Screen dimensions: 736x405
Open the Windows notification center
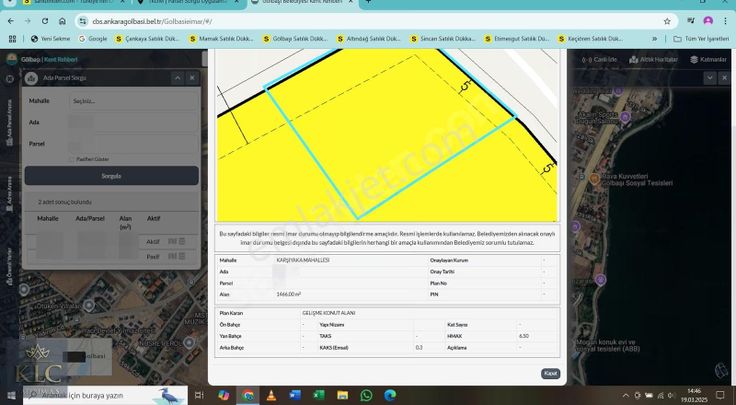point(721,395)
